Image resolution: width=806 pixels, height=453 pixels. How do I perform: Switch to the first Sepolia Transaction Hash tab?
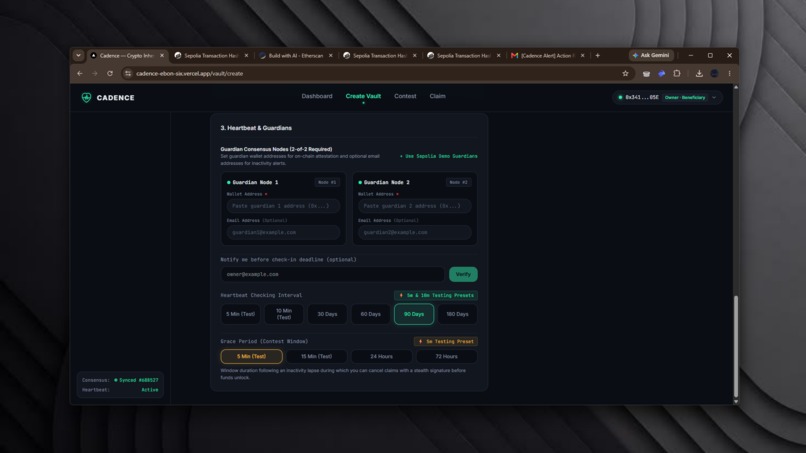click(210, 56)
